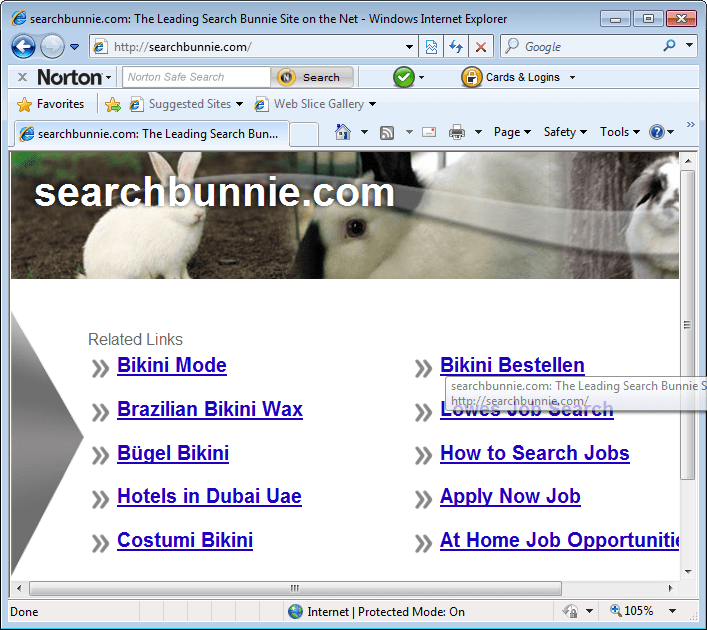Click the Internet zone globe icon
This screenshot has height=630, width=707.
coord(295,612)
